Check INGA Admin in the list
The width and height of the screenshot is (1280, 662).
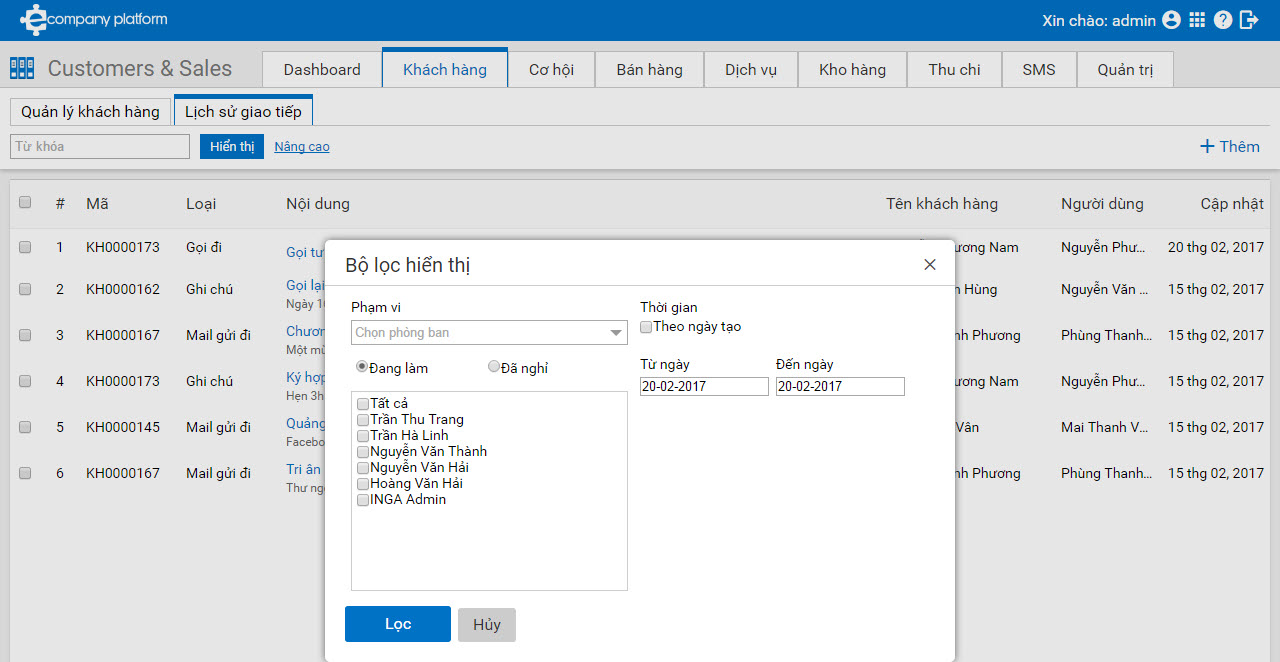point(363,500)
